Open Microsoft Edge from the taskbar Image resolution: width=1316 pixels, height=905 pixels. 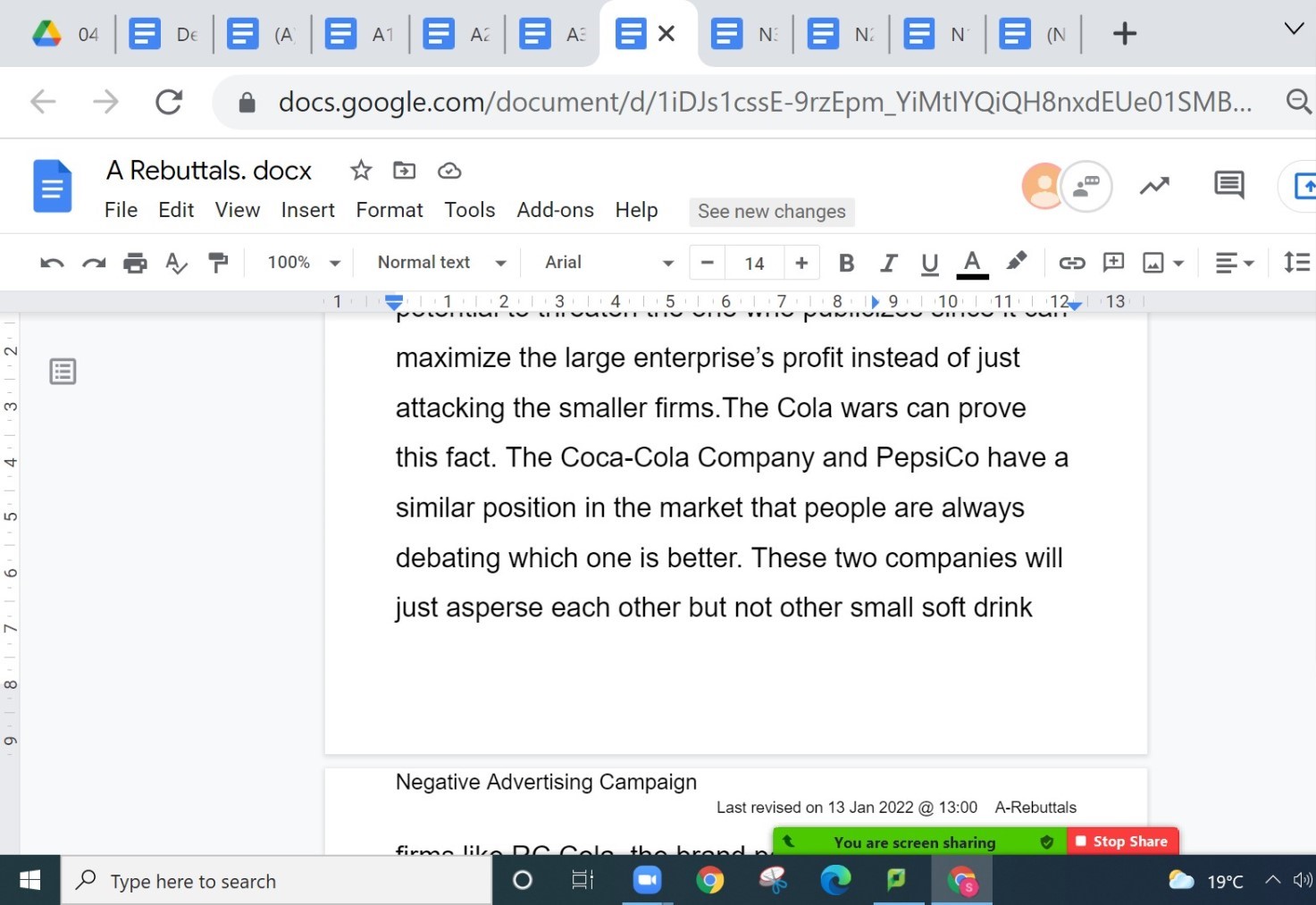(835, 881)
